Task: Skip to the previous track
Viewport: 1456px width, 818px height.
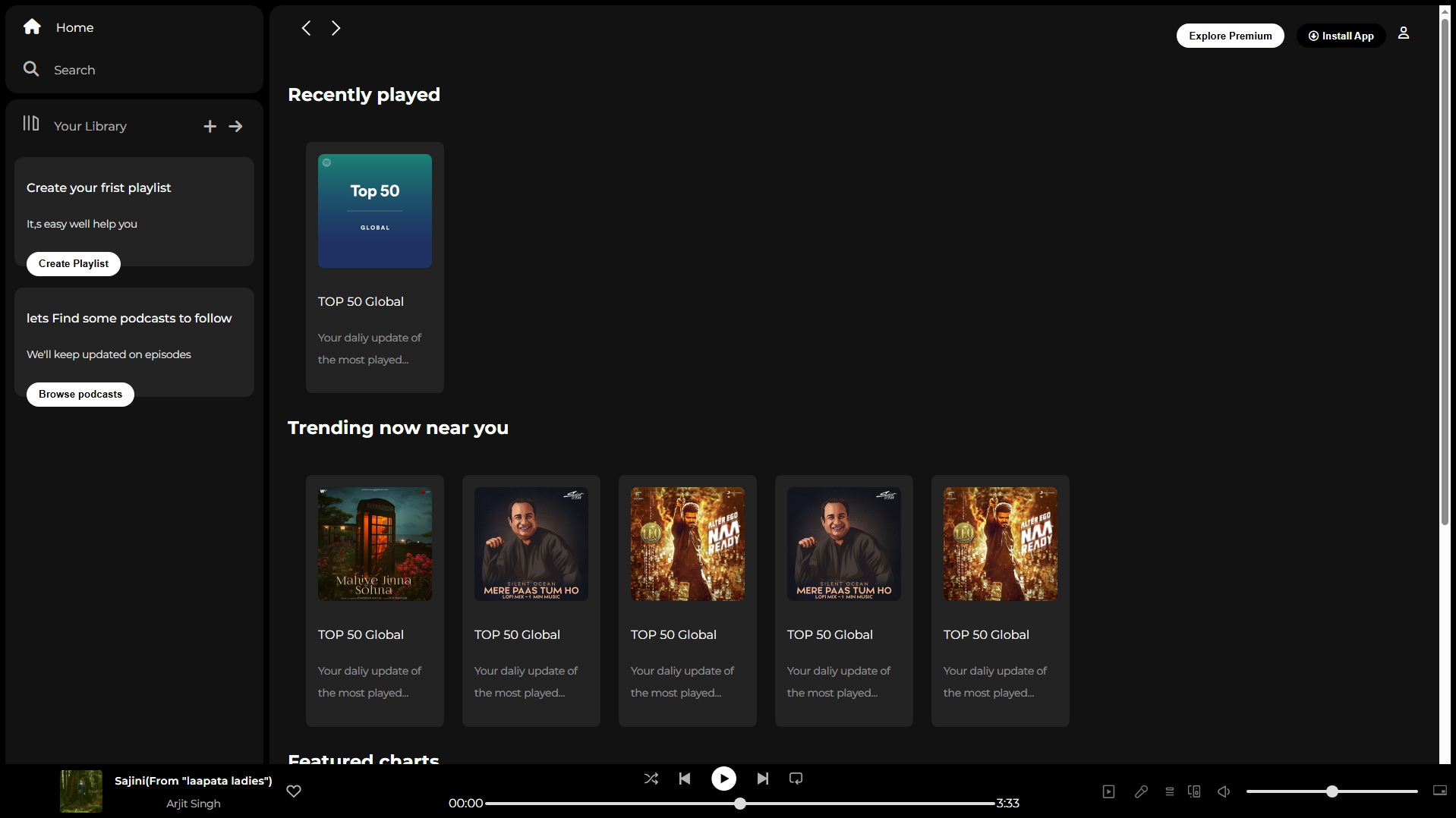Action: [685, 779]
